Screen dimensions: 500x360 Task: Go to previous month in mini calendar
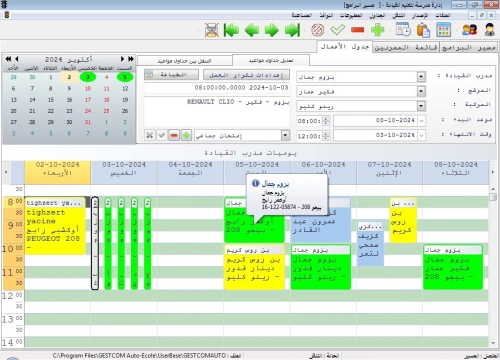tap(17, 59)
